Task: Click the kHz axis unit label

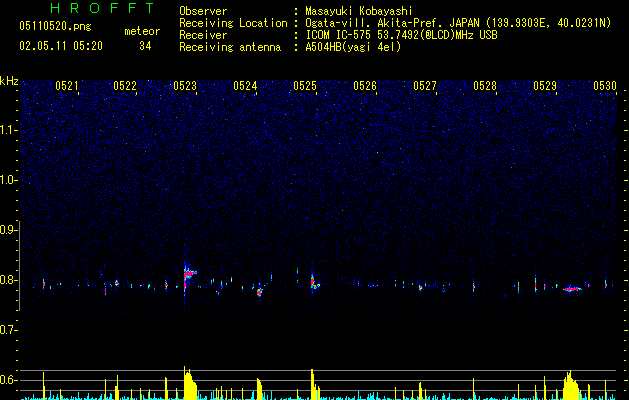Action: click(9, 81)
